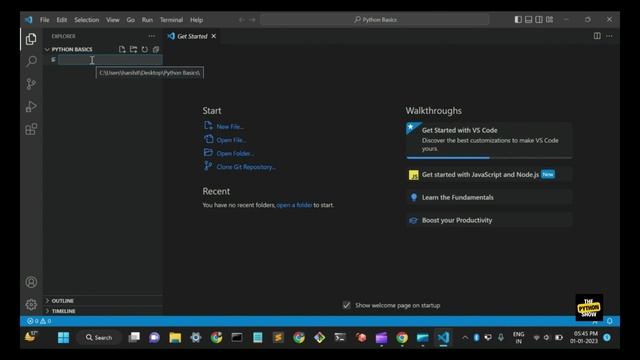Open the Run and Debug view
This screenshot has width=640, height=360.
click(x=31, y=107)
